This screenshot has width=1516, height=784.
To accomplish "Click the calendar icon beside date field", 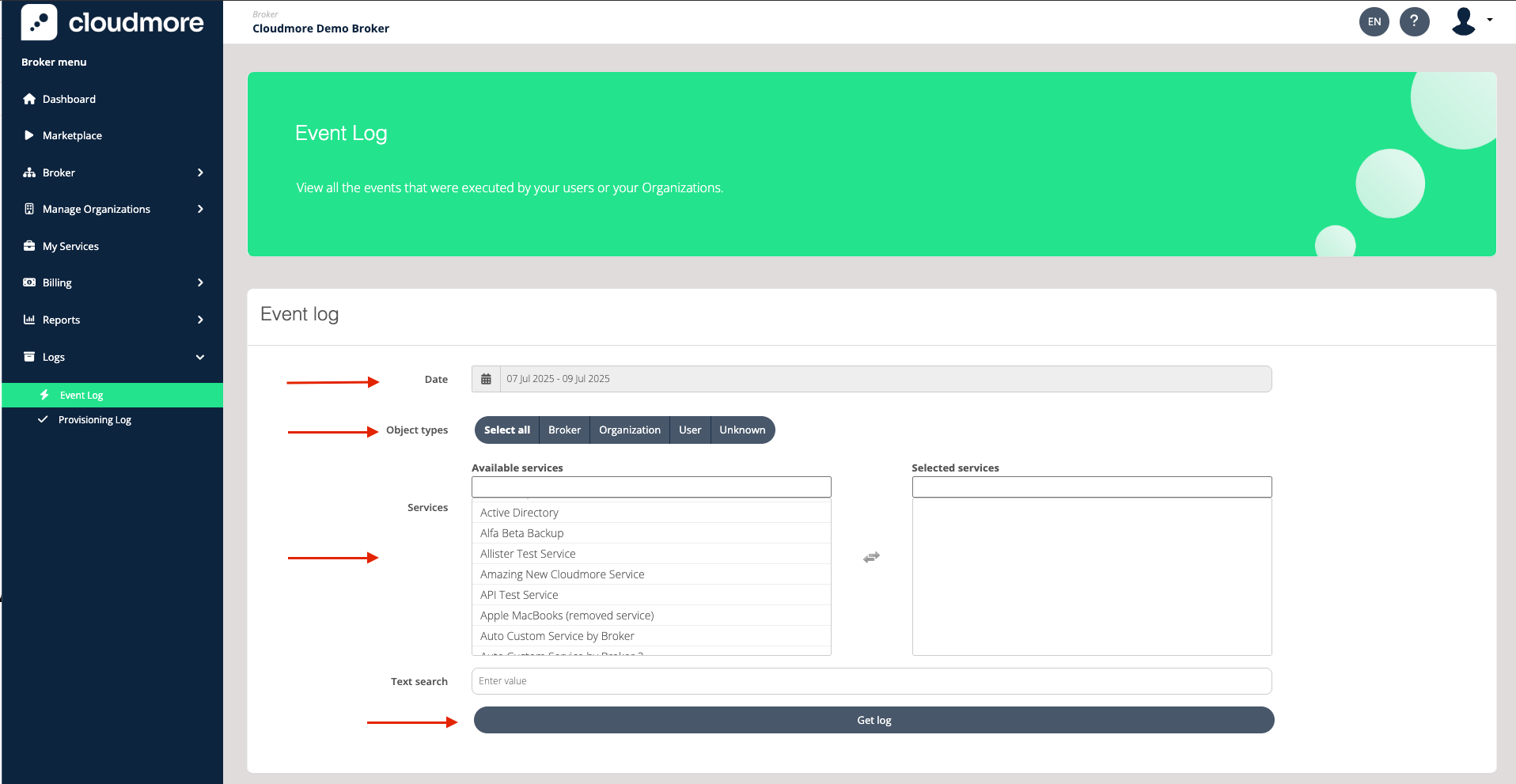I will (486, 379).
